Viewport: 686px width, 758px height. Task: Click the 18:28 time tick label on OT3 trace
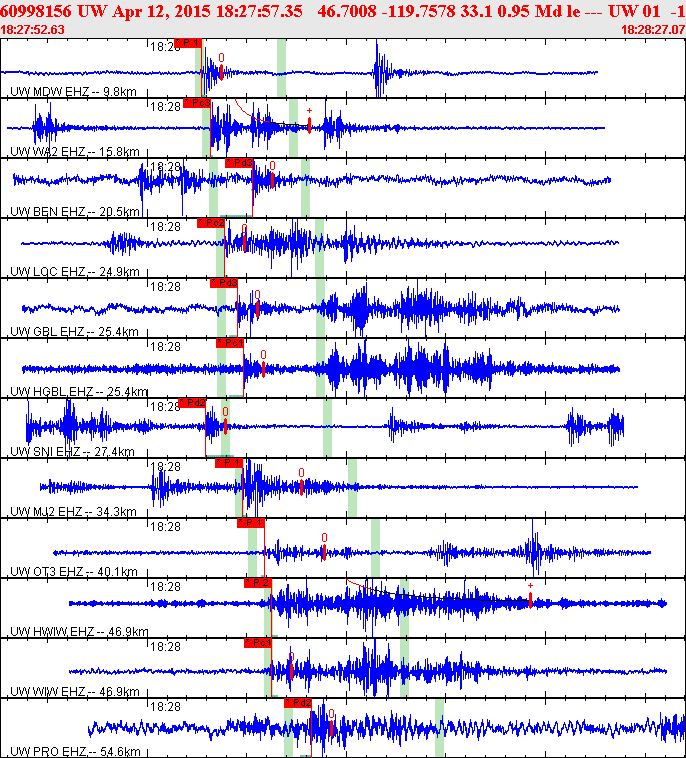point(165,526)
